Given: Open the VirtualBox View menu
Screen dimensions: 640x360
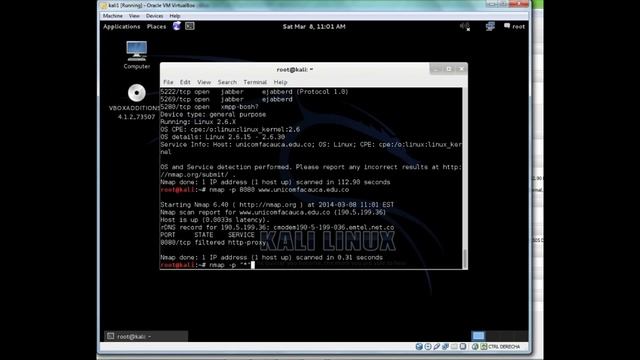Looking at the screenshot, I should 134,16.
